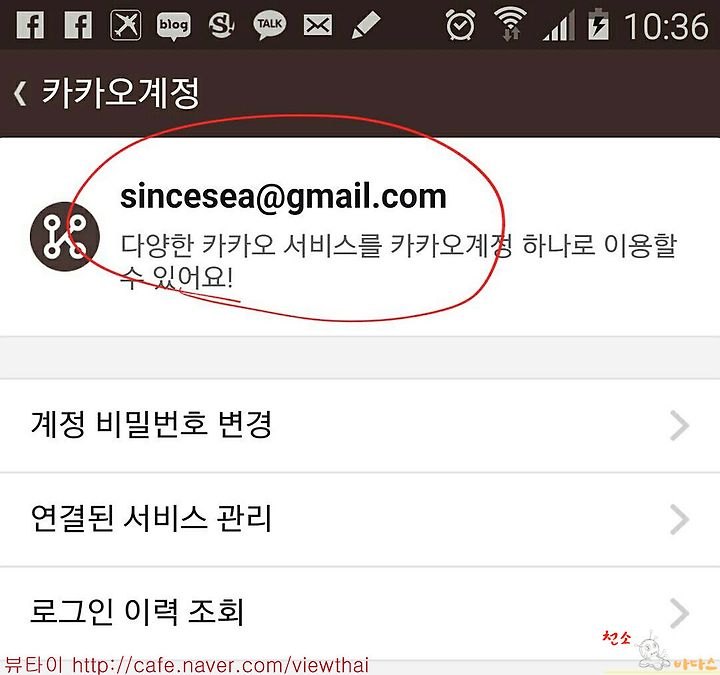Open chevron next to 계정 비밀번호 변경
Image resolution: width=720 pixels, height=675 pixels.
(679, 426)
